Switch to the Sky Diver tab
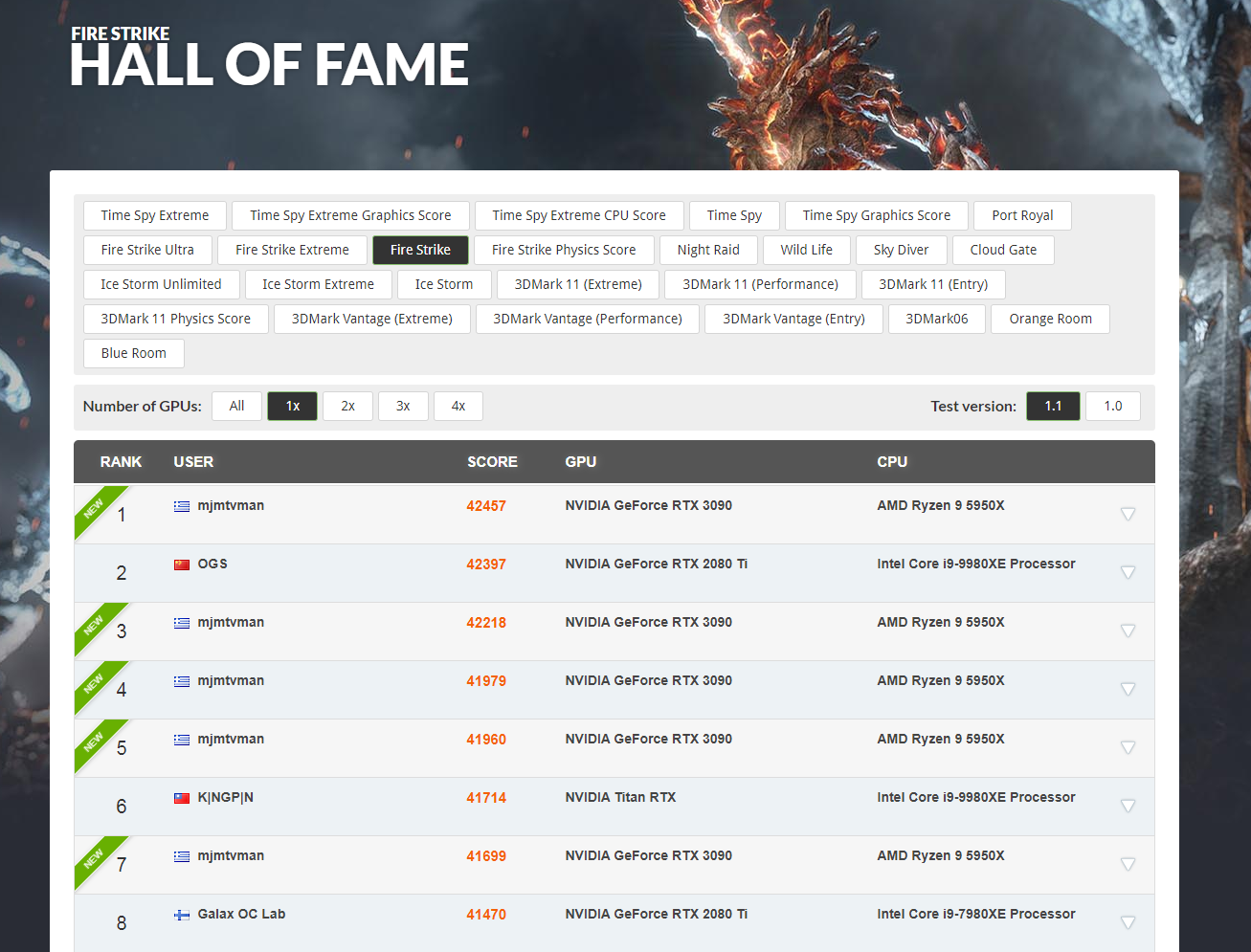 pos(902,250)
